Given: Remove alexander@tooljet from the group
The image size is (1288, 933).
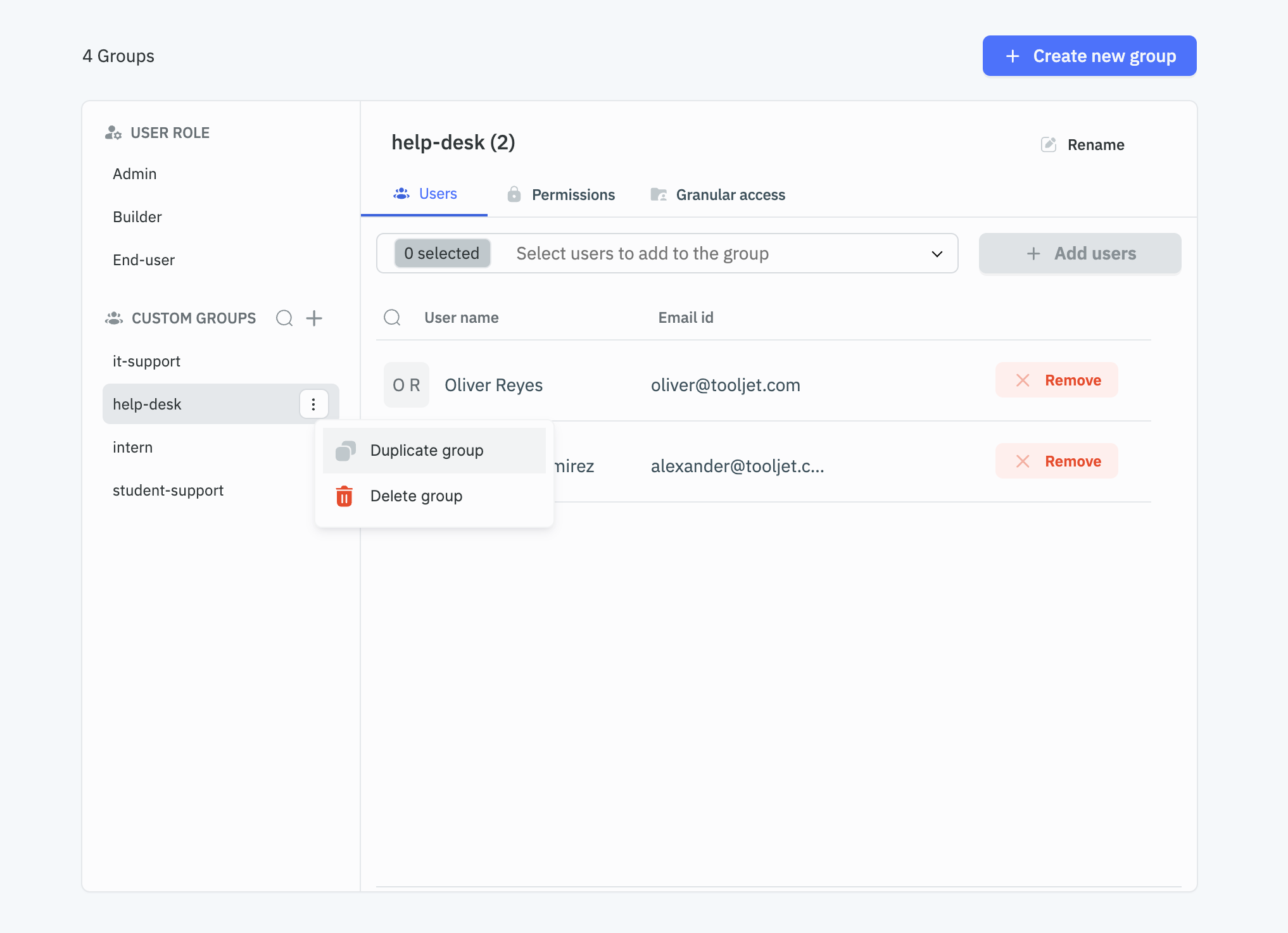Looking at the screenshot, I should [1056, 461].
